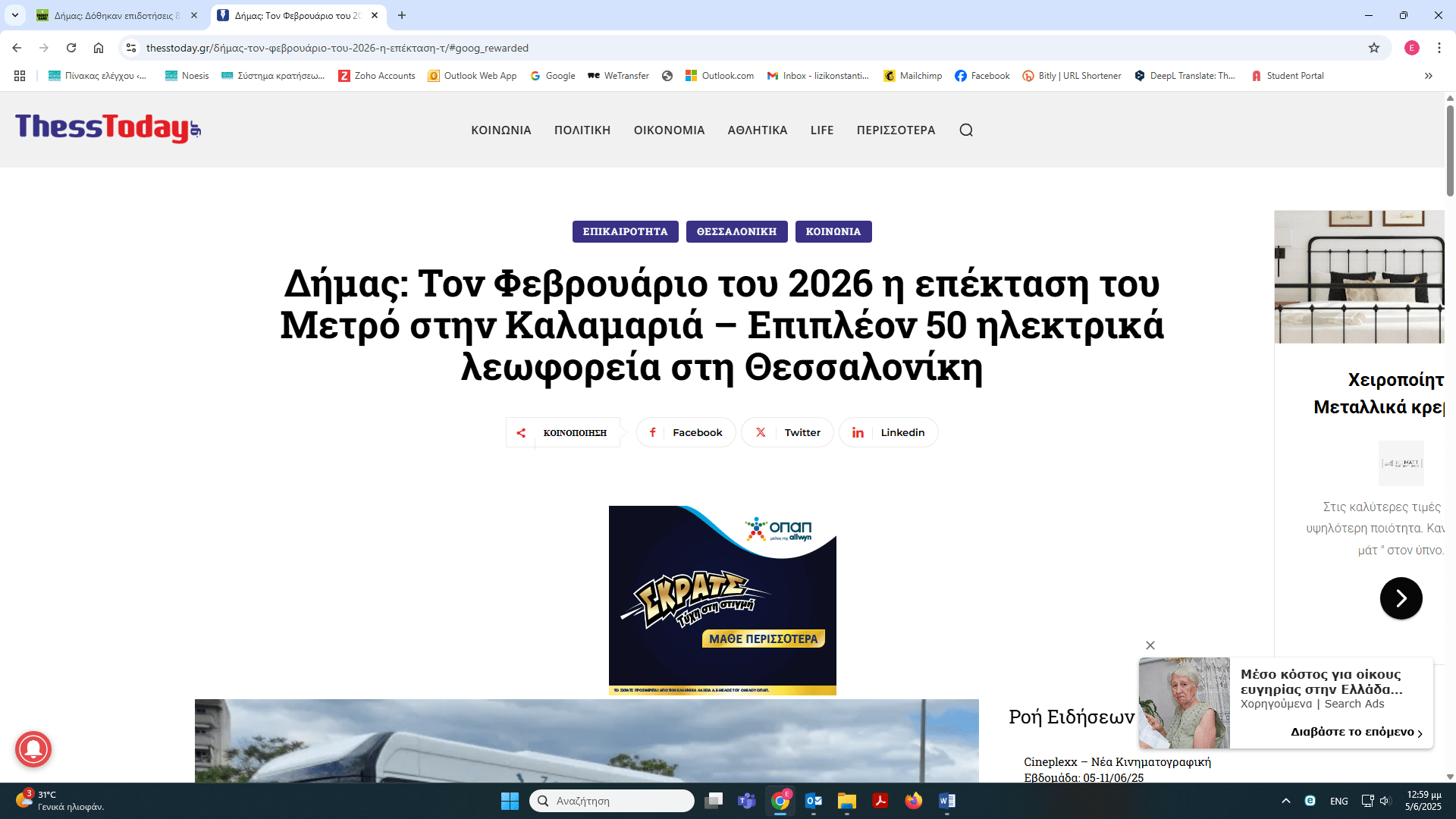Image resolution: width=1456 pixels, height=819 pixels.
Task: Click the site search magnifier icon
Action: click(x=965, y=130)
